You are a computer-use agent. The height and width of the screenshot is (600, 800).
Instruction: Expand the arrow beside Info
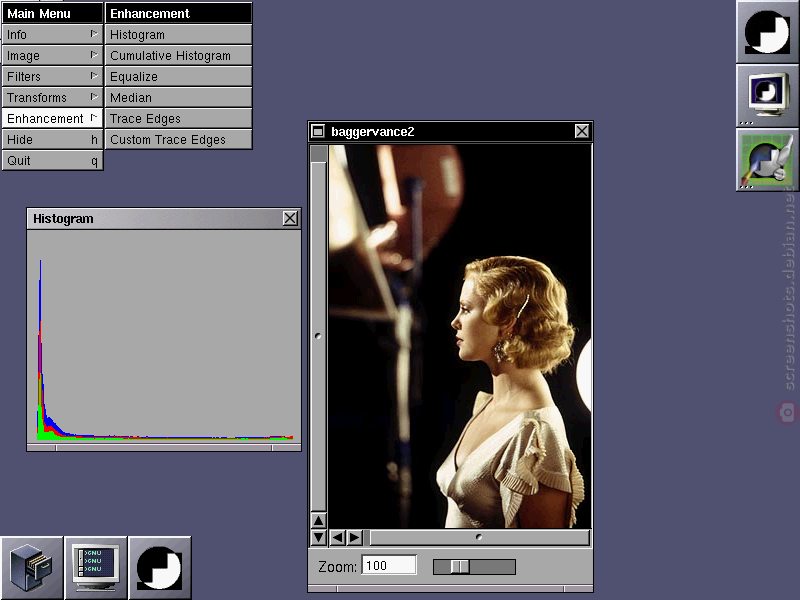[x=94, y=34]
